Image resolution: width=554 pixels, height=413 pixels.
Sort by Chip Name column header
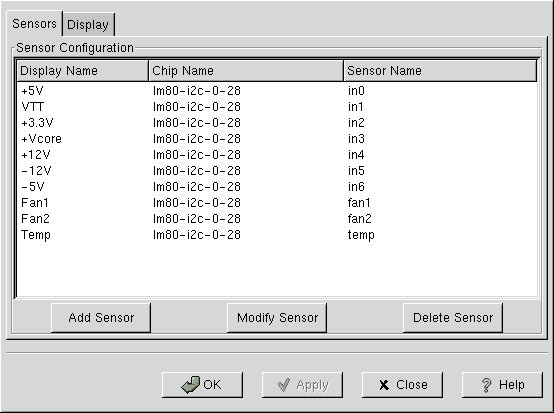[x=246, y=71]
